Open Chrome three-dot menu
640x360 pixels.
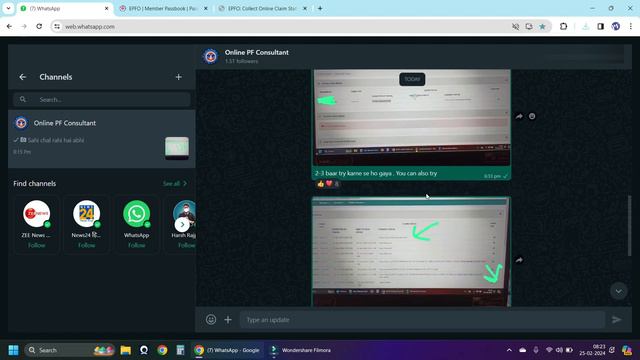coord(631,27)
